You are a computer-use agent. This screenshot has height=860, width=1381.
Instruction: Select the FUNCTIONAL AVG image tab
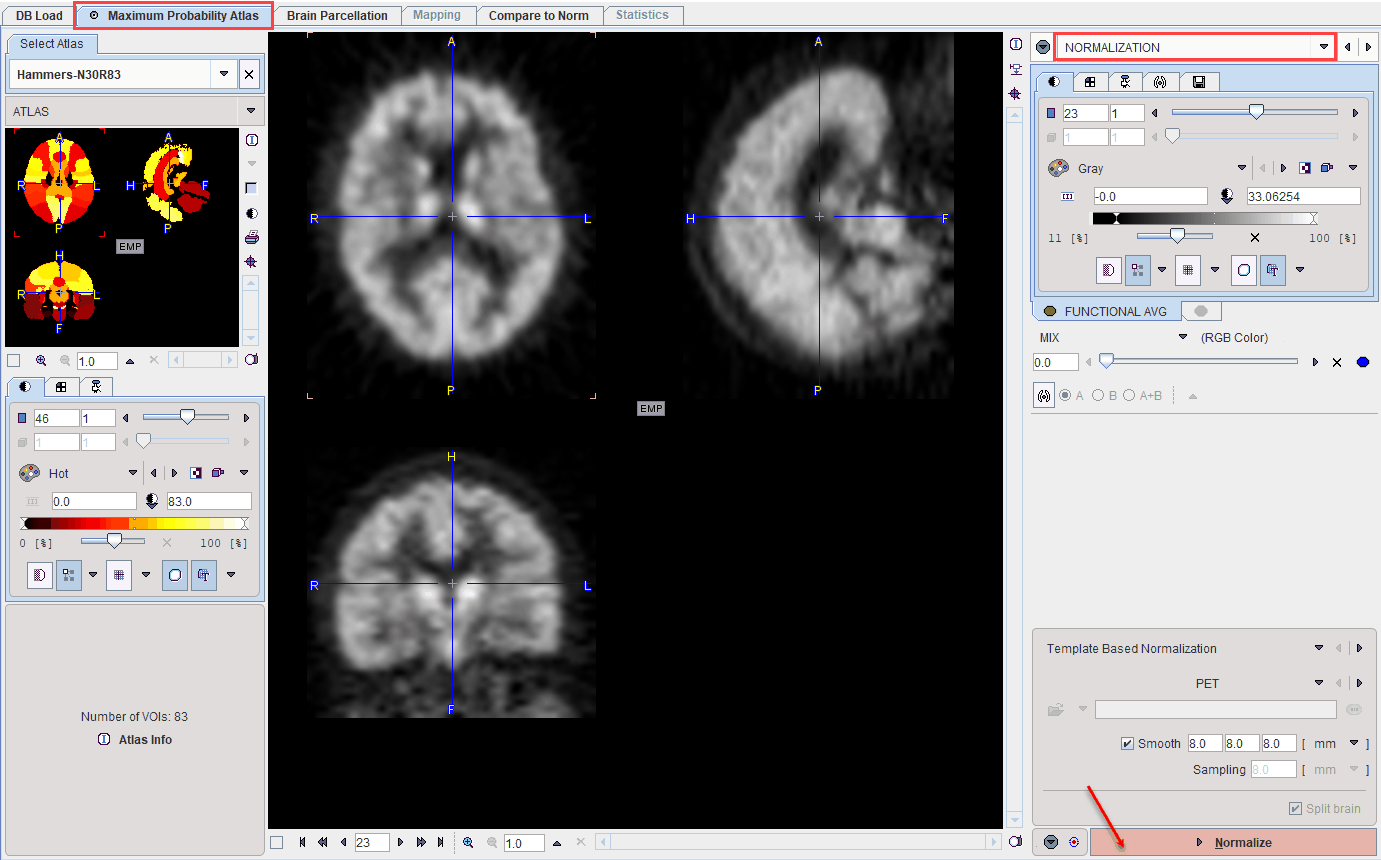[1106, 311]
